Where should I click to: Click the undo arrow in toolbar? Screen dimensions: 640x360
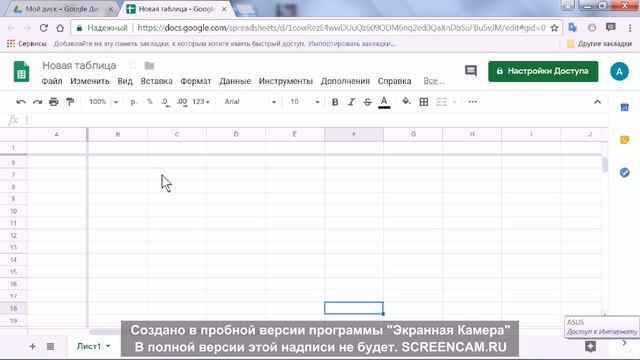[x=21, y=102]
